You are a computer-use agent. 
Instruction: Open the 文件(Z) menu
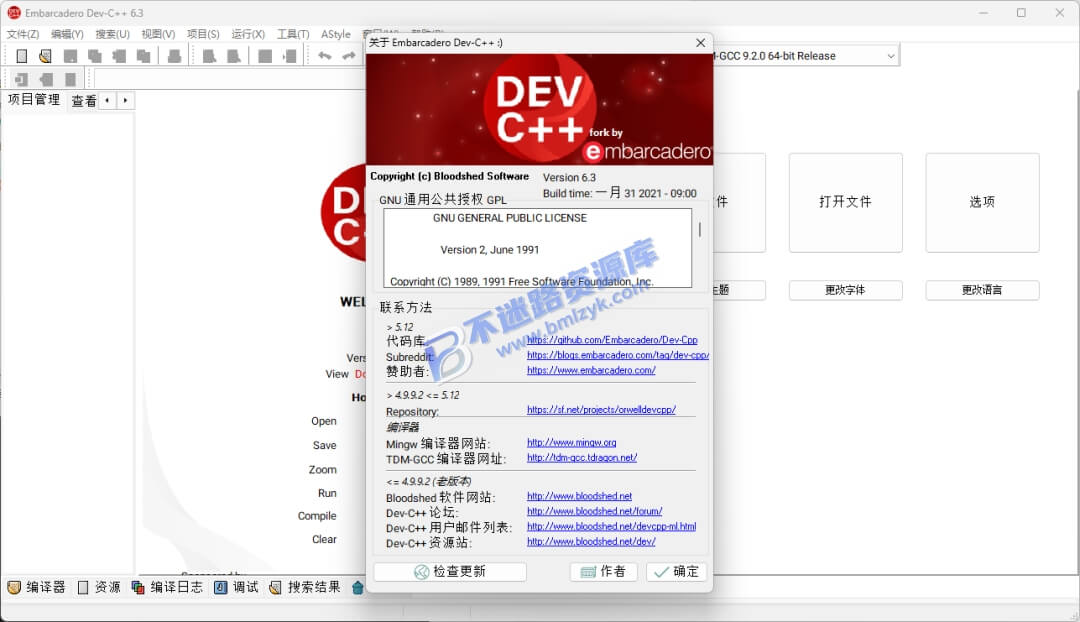[23, 34]
